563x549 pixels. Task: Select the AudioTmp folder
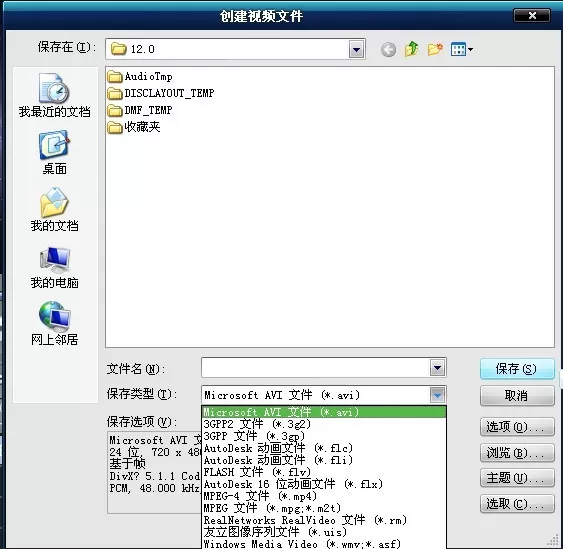click(x=140, y=76)
